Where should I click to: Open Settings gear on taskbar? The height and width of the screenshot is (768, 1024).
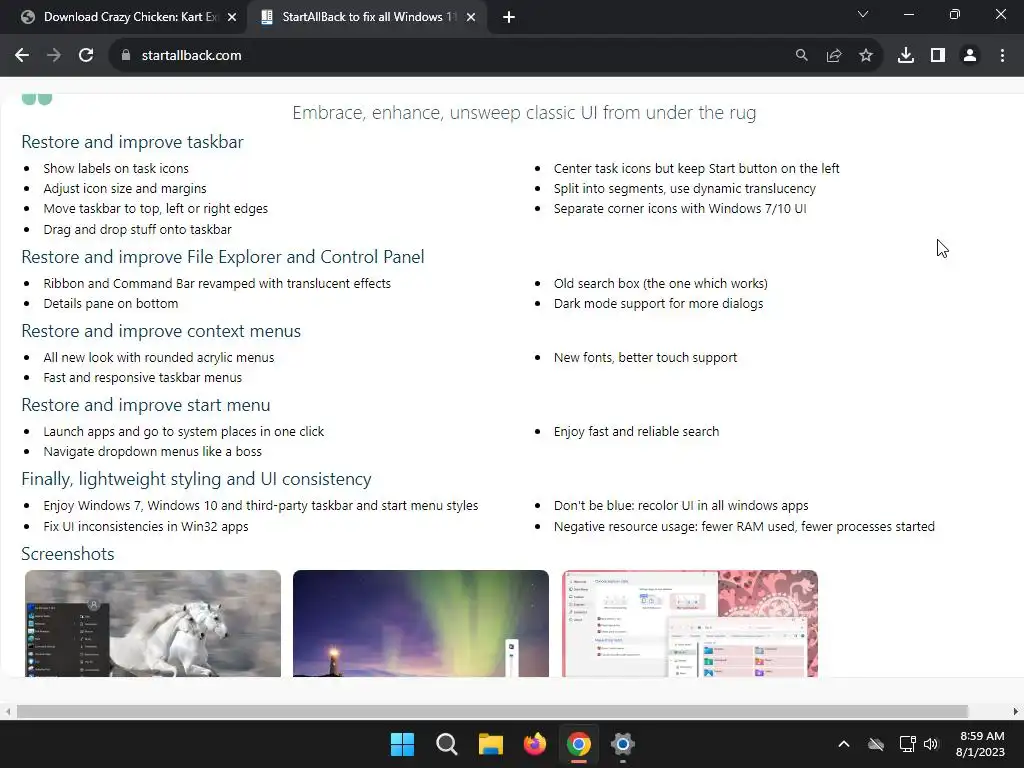(x=623, y=744)
